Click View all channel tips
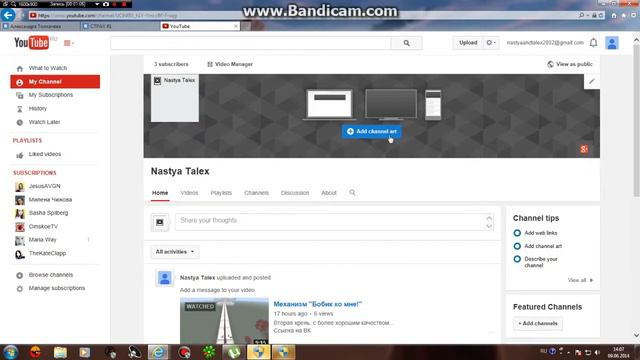The height and width of the screenshot is (360, 640). [x=580, y=280]
